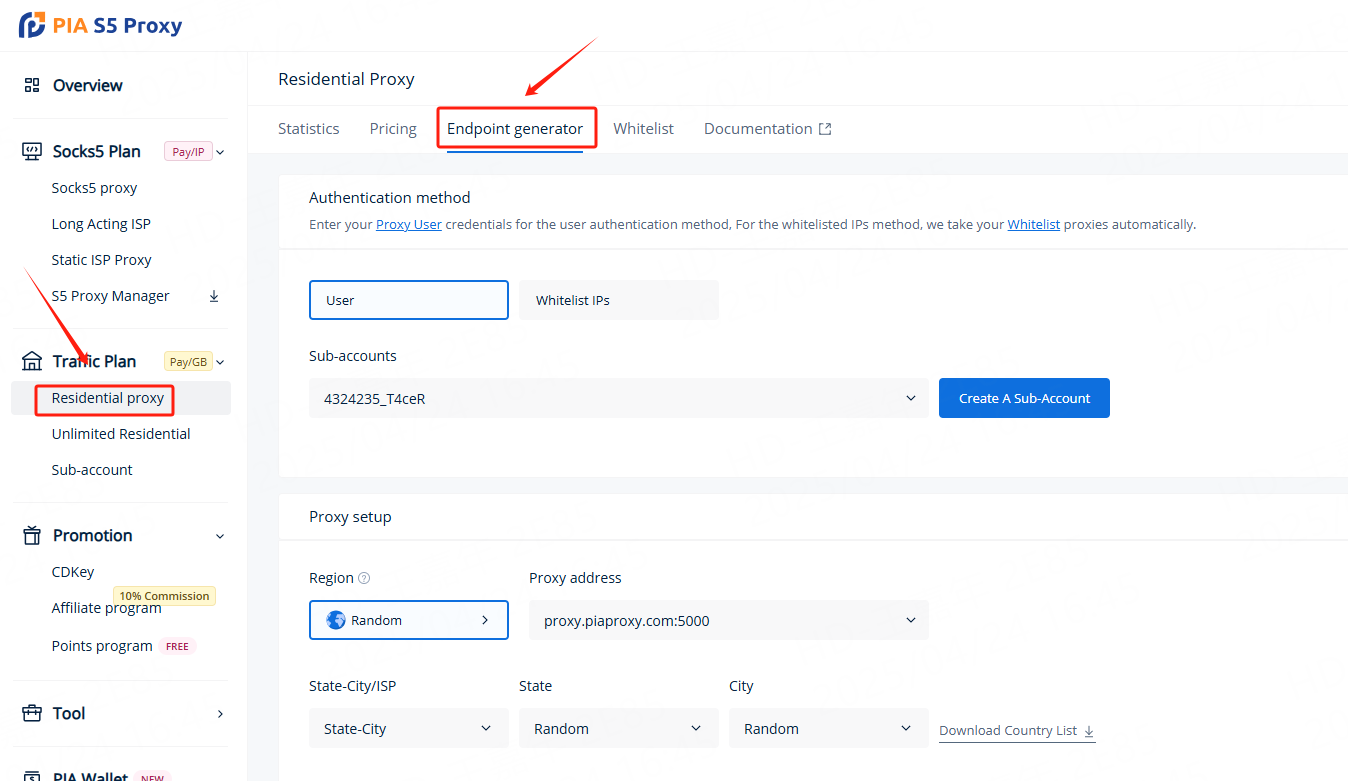
Task: Open the Sub-accounts dropdown 4324235_T4ceR
Action: pos(619,398)
